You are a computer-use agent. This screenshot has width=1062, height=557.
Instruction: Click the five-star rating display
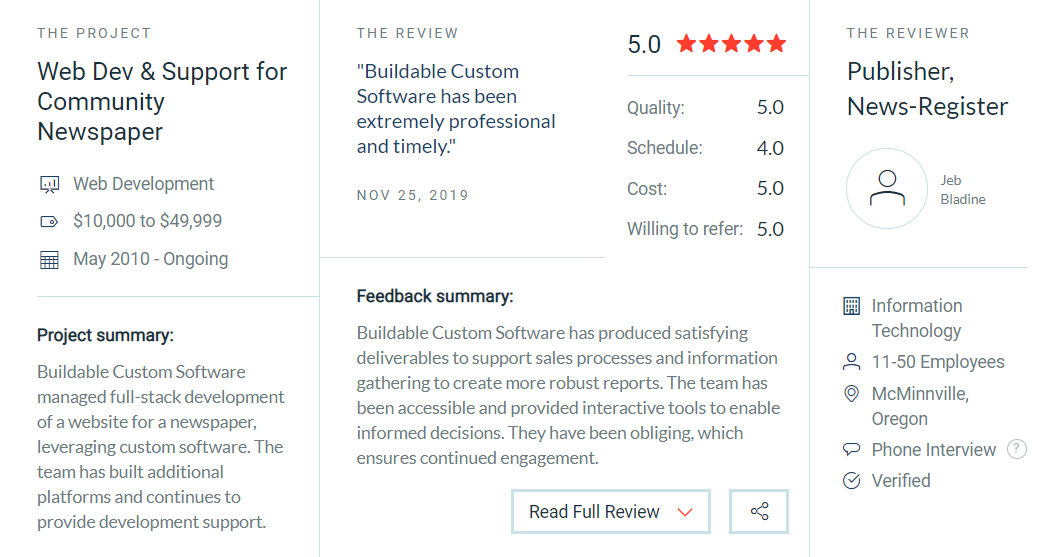point(731,44)
